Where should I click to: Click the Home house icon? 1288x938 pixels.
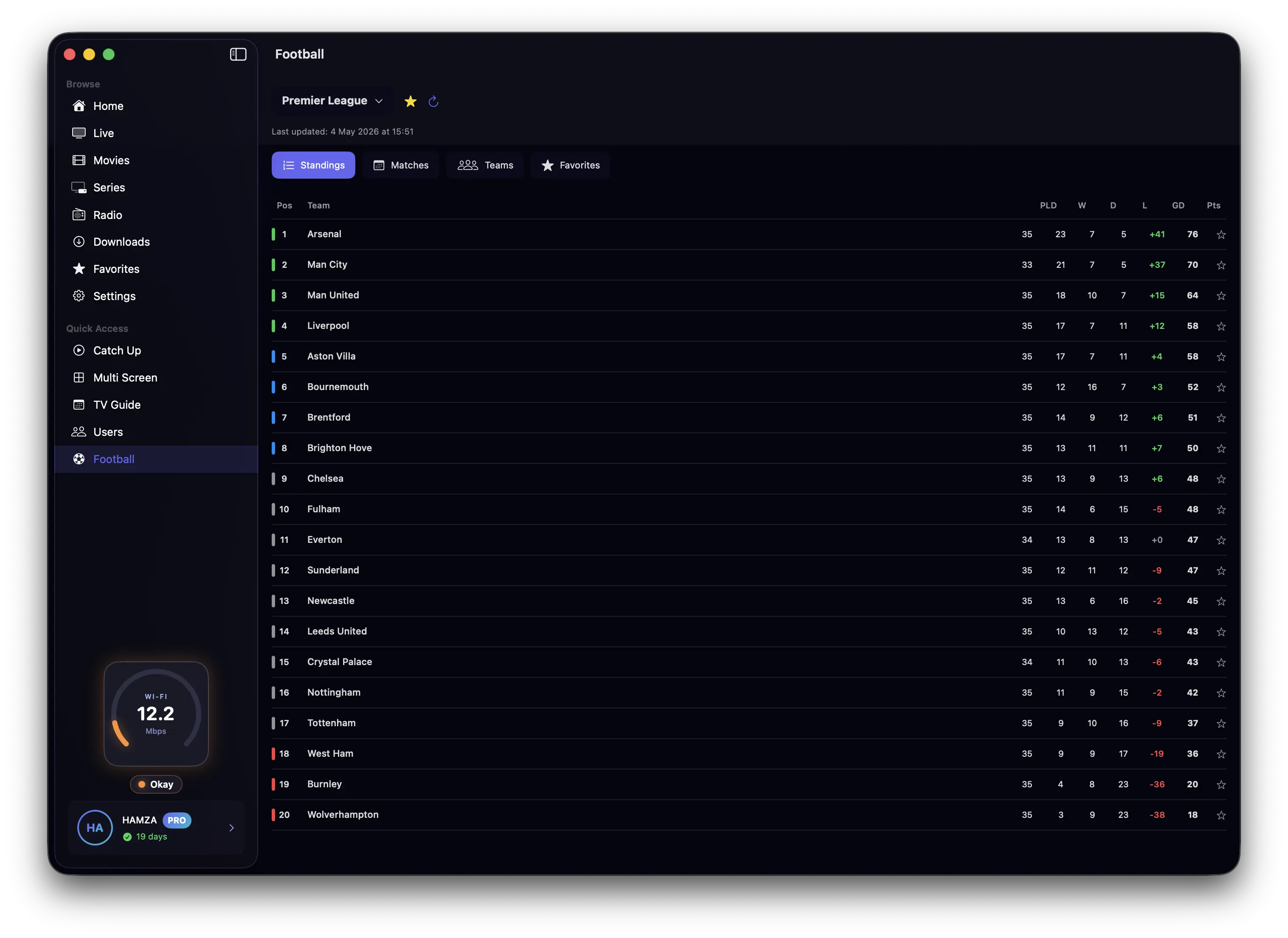click(79, 106)
